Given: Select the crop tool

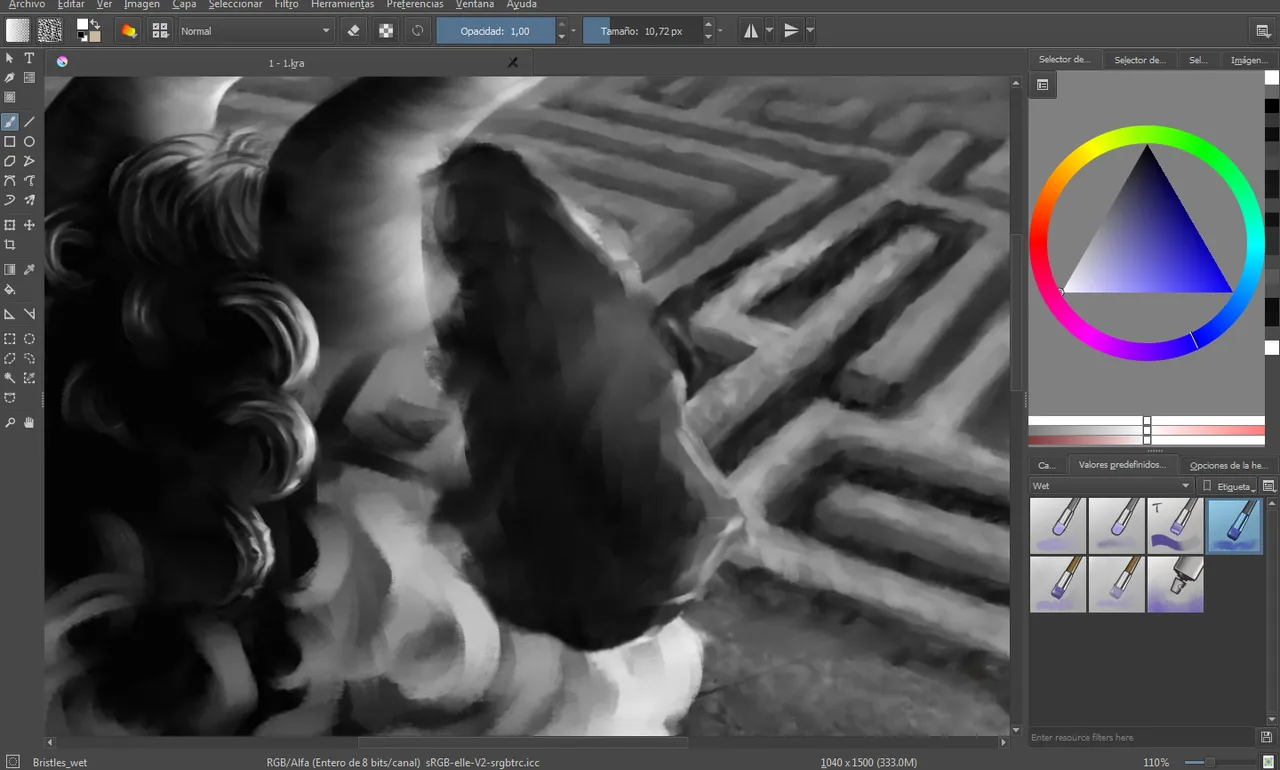Looking at the screenshot, I should tap(10, 244).
